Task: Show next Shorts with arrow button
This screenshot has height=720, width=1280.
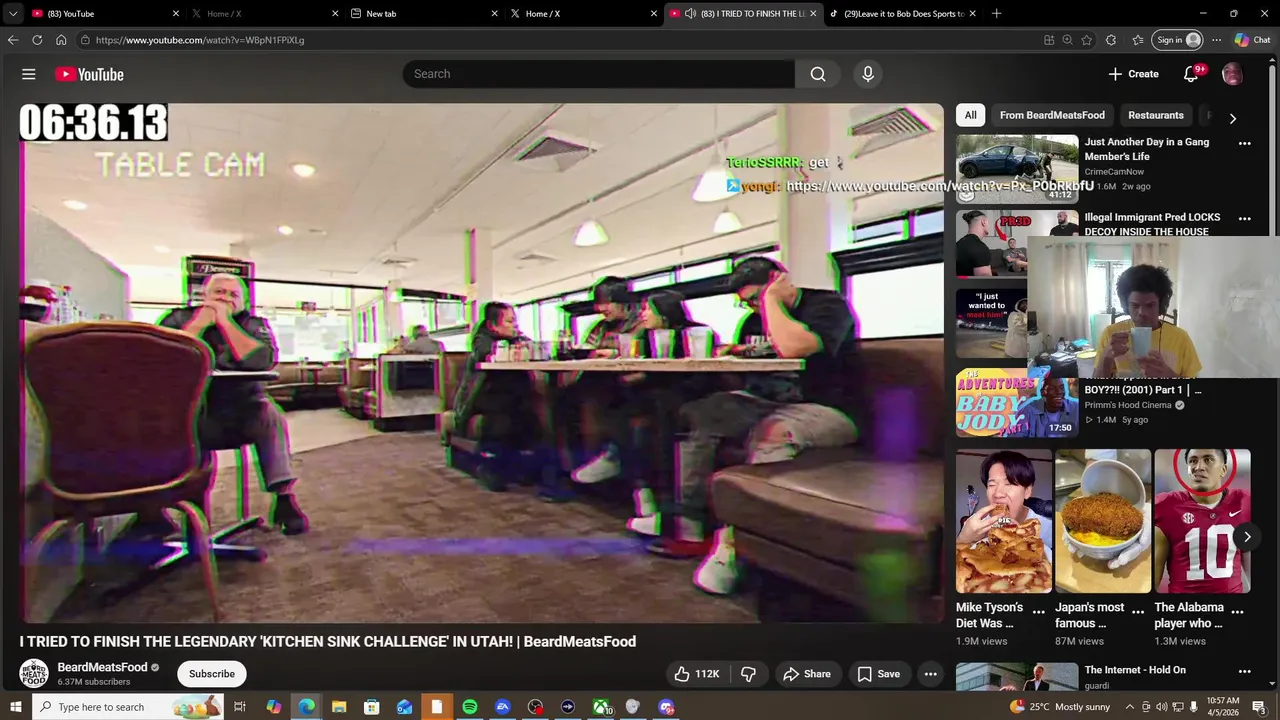Action: 1247,537
